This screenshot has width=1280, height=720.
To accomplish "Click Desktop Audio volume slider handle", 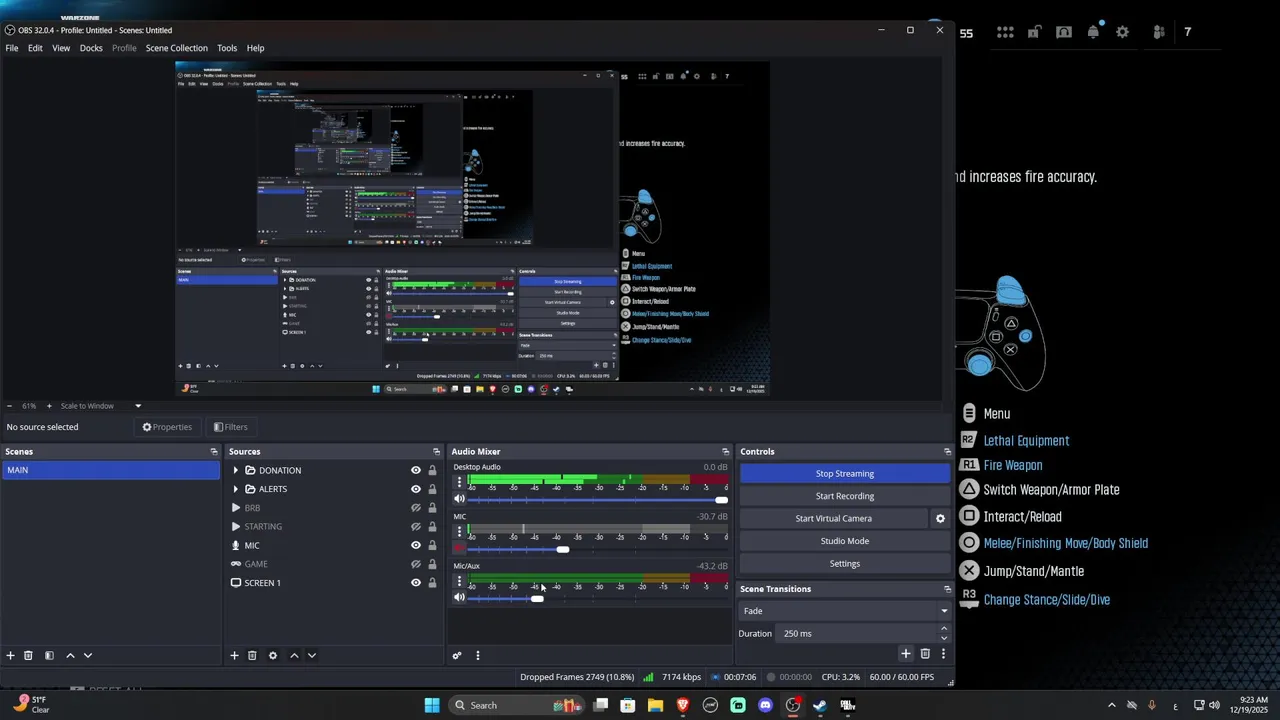I will [721, 499].
